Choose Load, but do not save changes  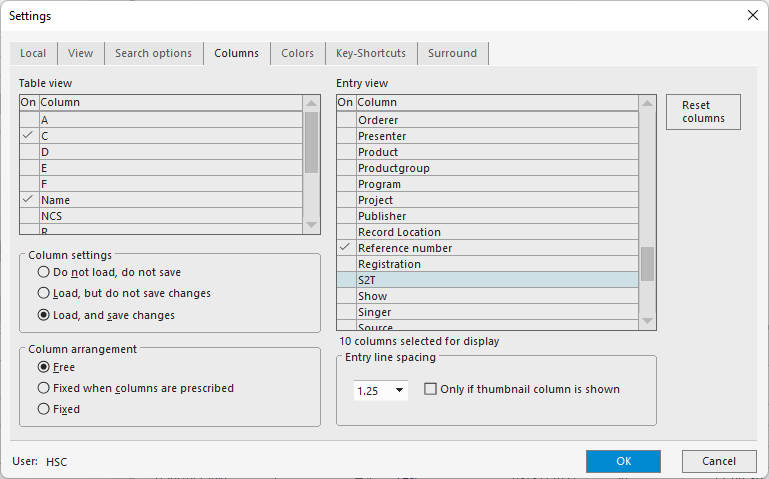click(x=43, y=293)
